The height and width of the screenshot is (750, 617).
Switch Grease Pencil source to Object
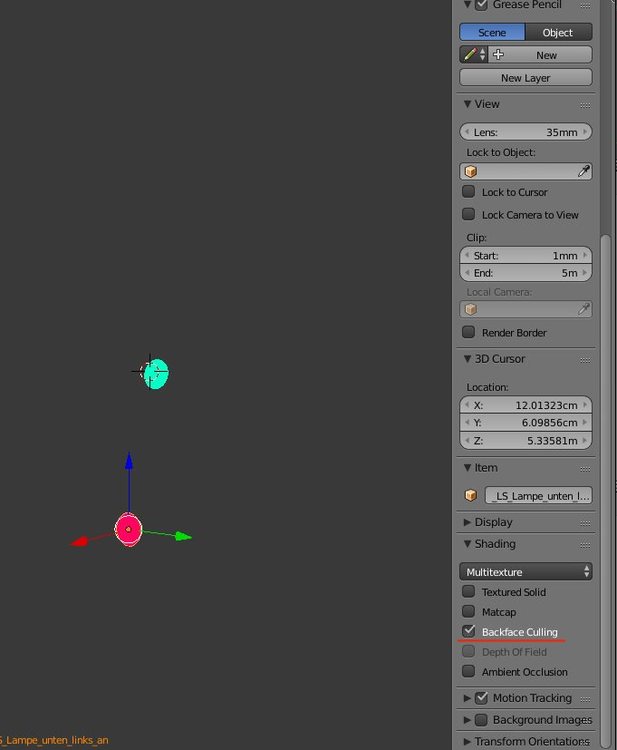(559, 32)
